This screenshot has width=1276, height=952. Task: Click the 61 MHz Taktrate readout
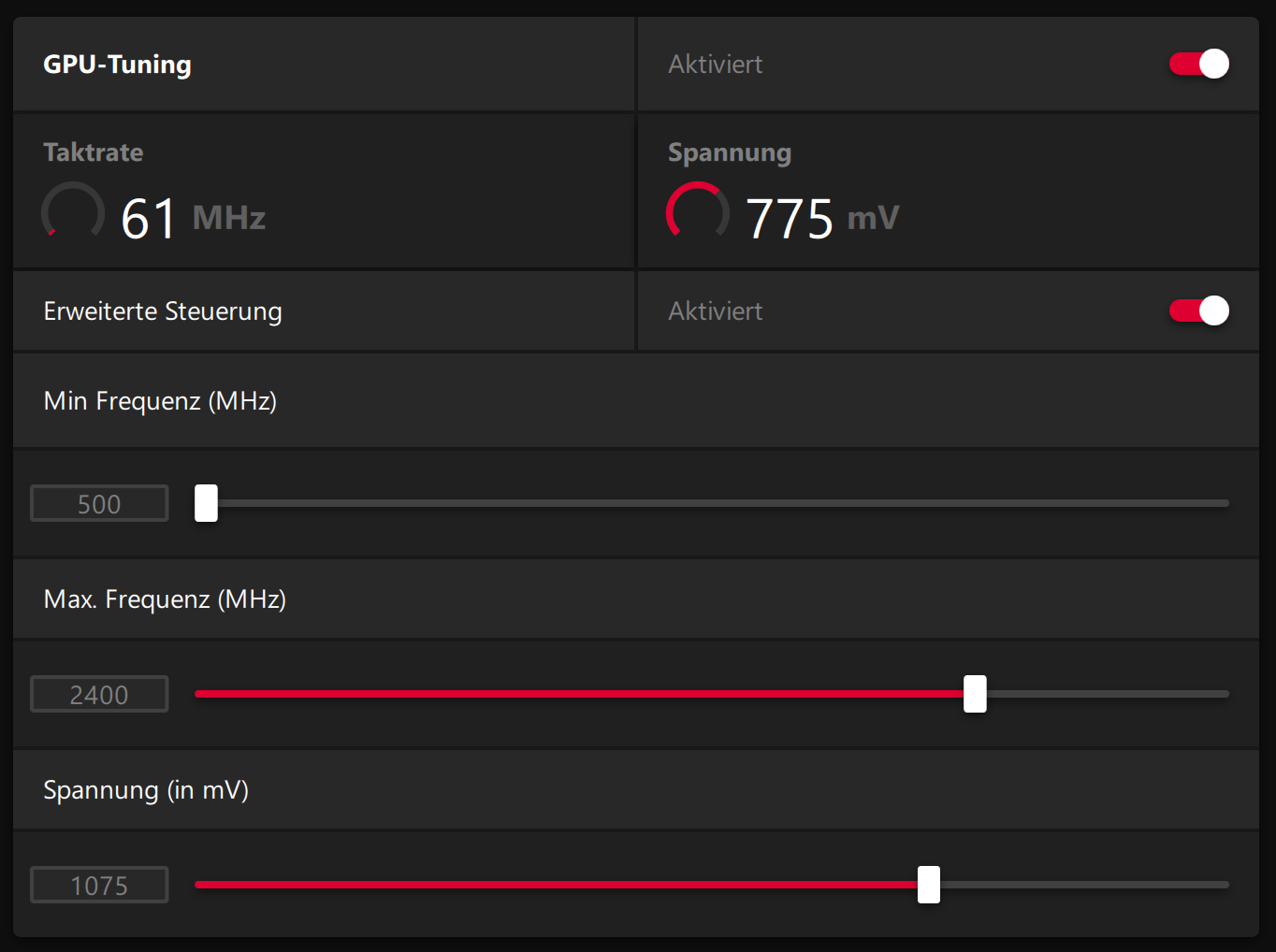pyautogui.click(x=193, y=218)
